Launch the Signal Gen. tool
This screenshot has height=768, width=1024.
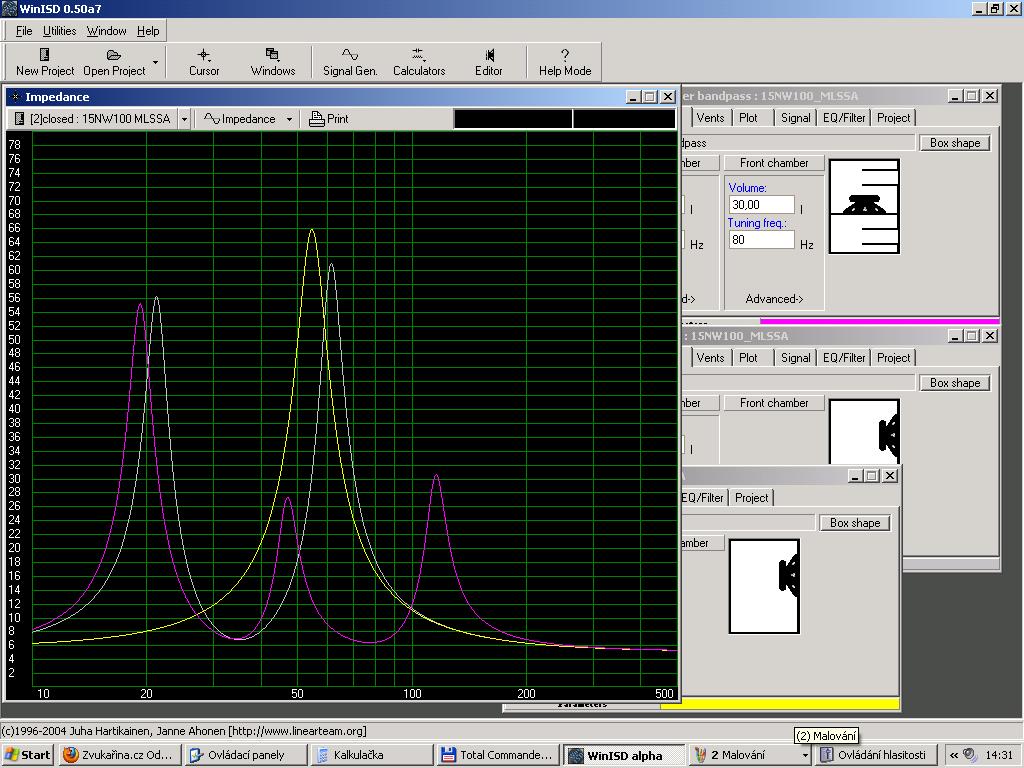click(350, 56)
